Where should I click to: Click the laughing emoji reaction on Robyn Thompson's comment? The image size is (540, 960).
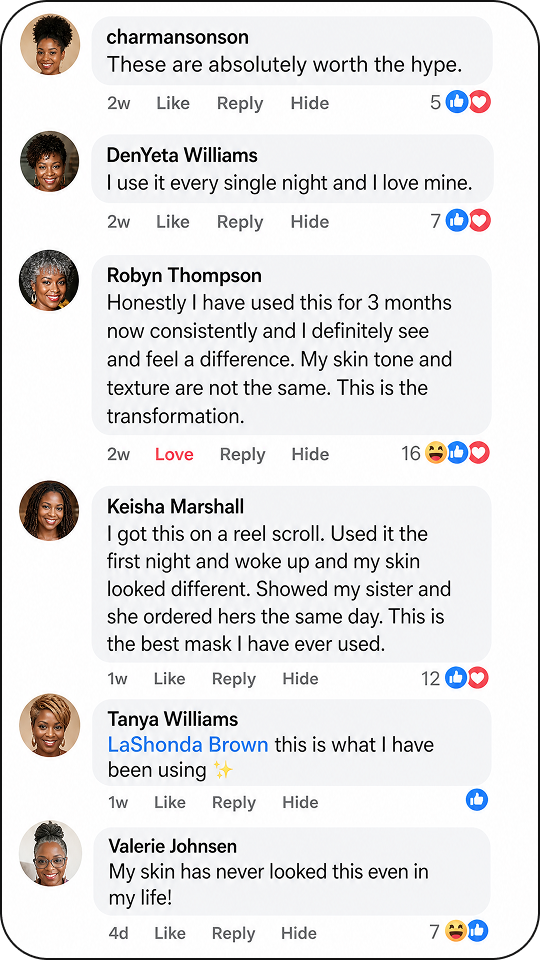click(435, 453)
